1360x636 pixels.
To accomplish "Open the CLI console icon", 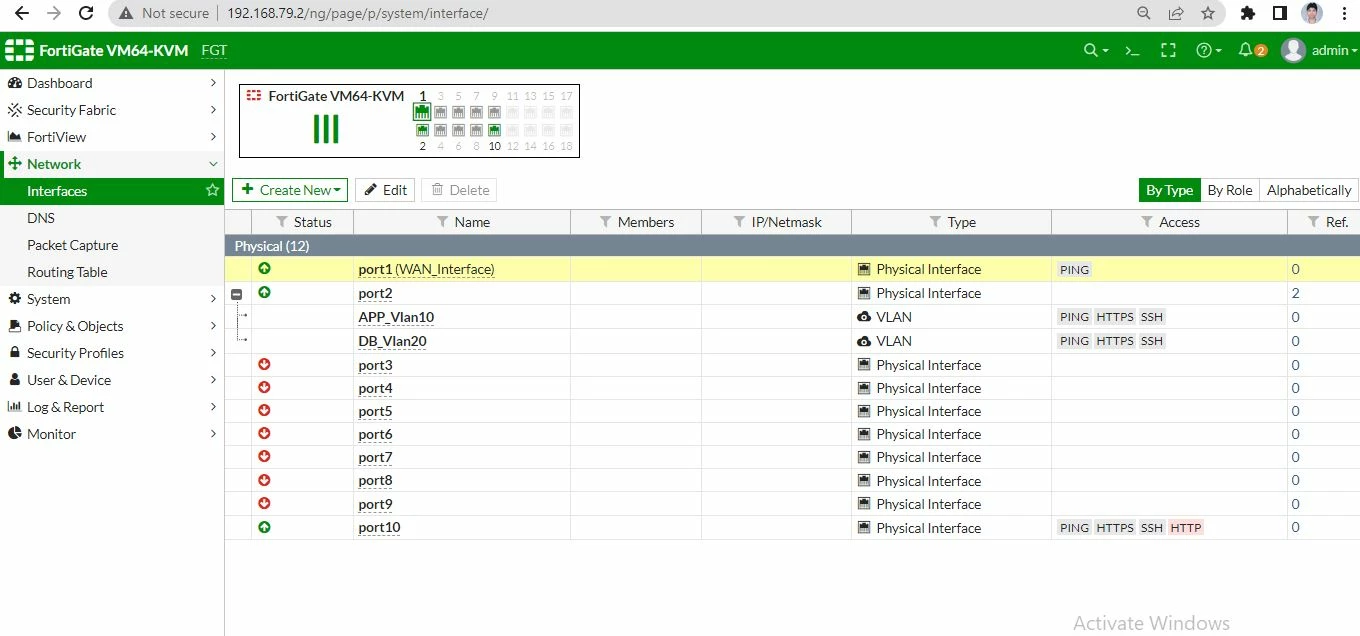I will [x=1132, y=50].
